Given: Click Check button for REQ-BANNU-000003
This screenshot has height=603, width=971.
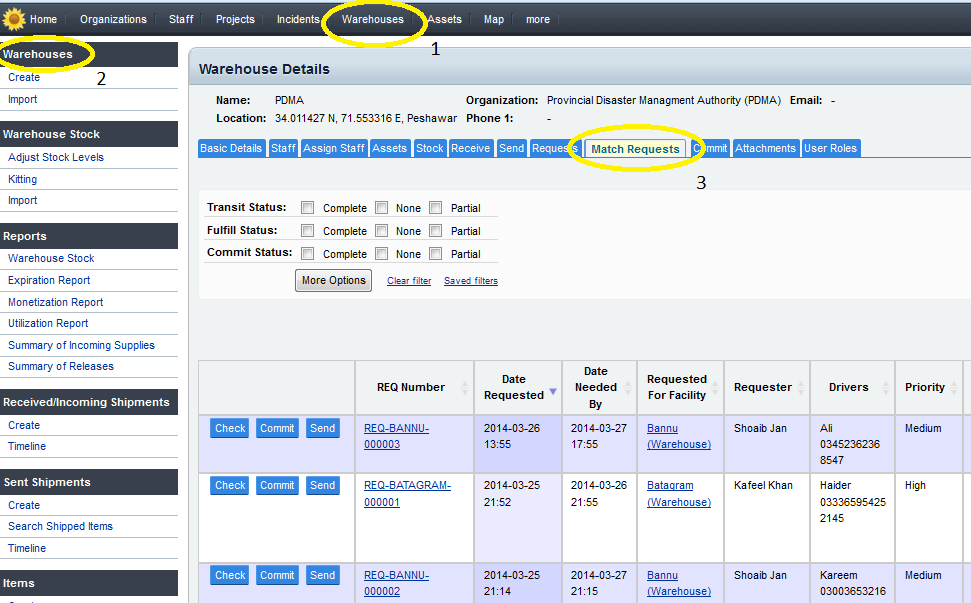Looking at the screenshot, I should coord(230,428).
